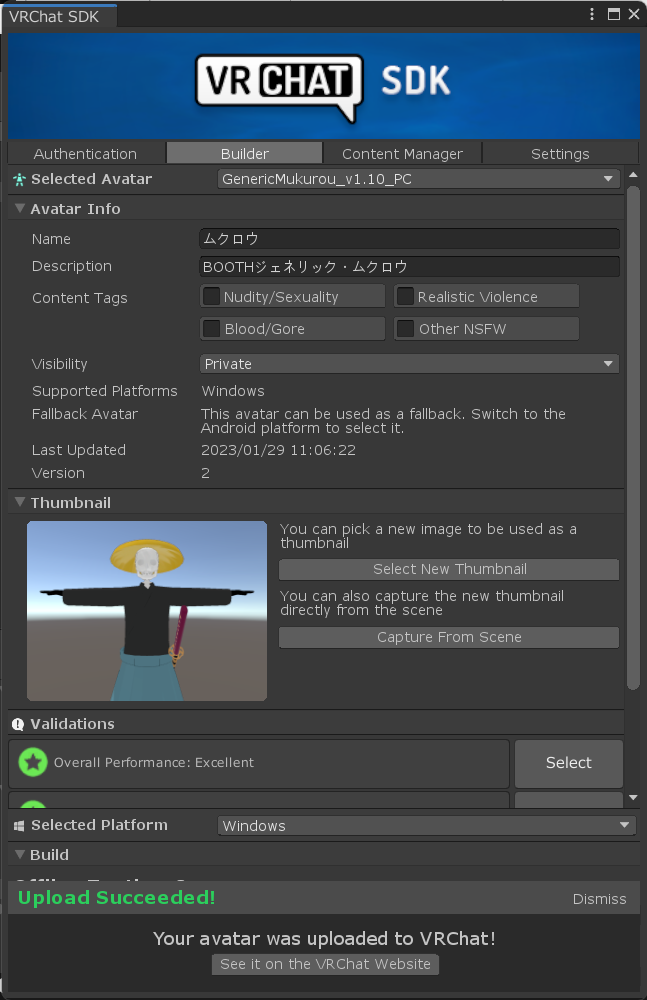Click the scrollbar up arrow

click(633, 175)
